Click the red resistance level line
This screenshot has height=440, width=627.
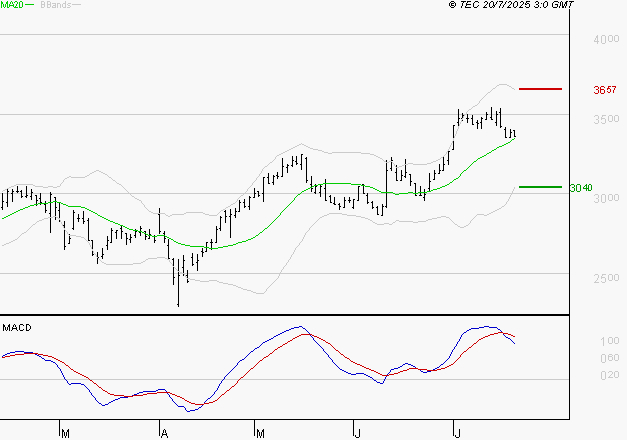pyautogui.click(x=540, y=89)
